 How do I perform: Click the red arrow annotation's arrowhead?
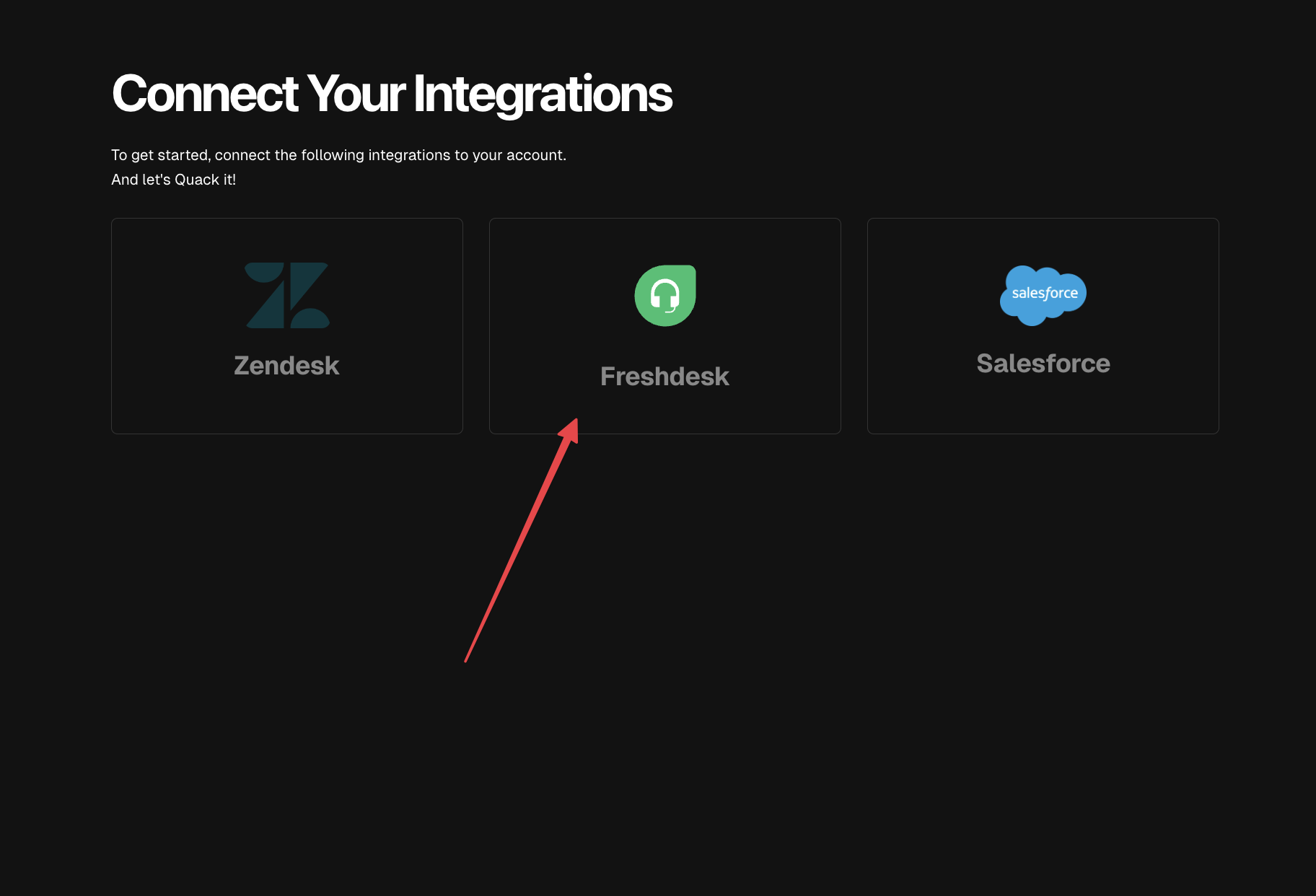point(571,429)
